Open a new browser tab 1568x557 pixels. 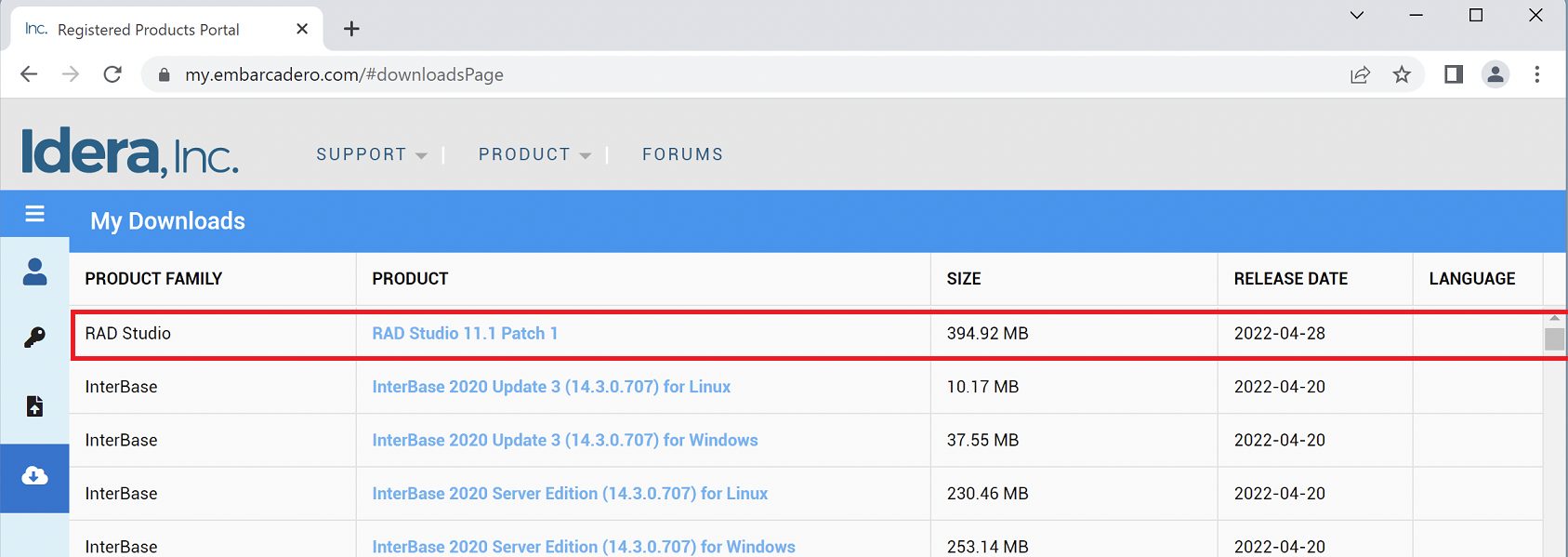pyautogui.click(x=351, y=29)
